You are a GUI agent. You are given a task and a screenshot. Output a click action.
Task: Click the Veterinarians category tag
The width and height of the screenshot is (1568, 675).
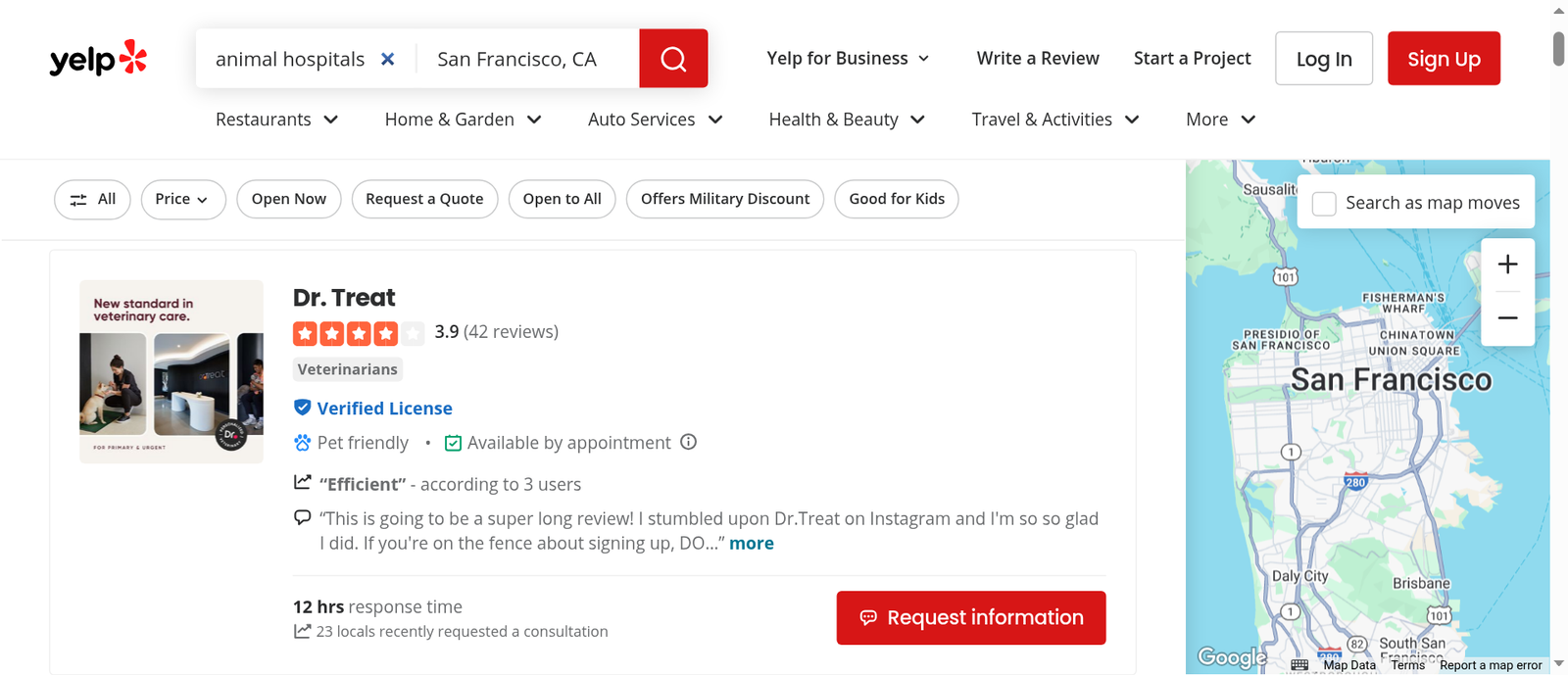coord(348,369)
